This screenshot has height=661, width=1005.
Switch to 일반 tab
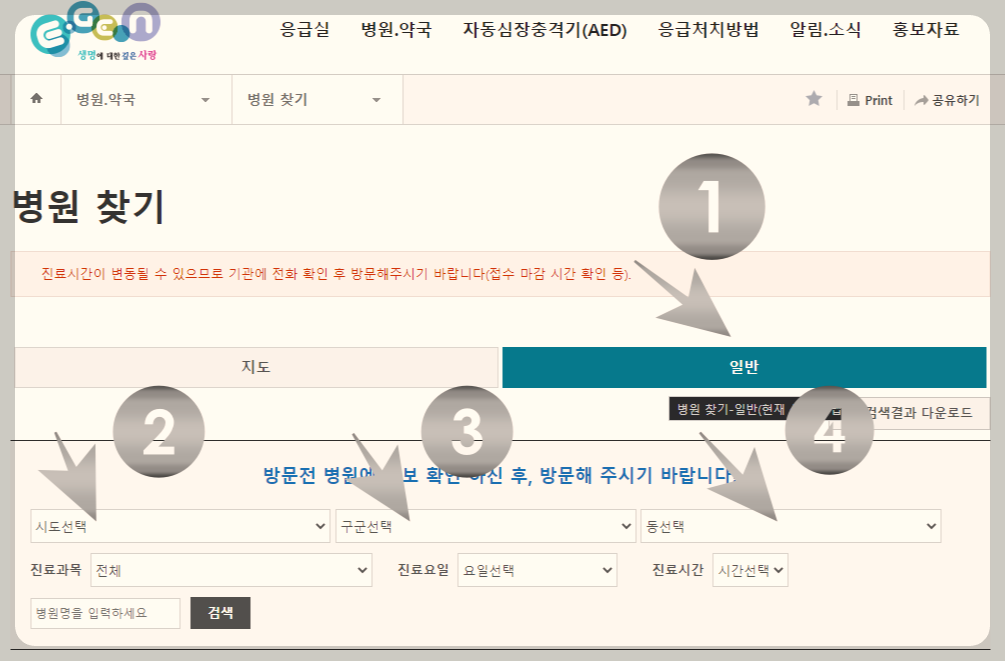744,367
